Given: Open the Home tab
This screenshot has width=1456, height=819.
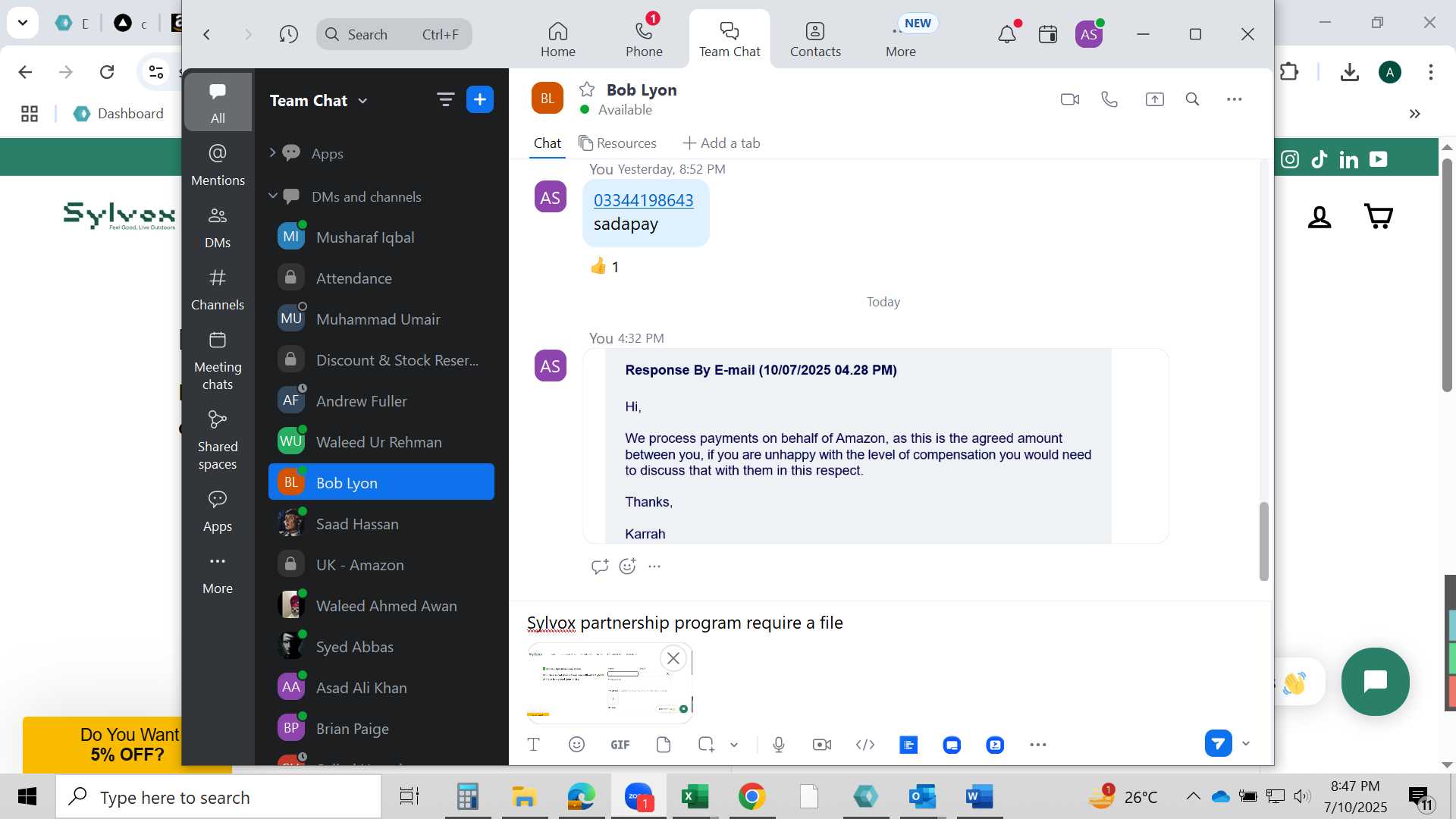Looking at the screenshot, I should [558, 39].
